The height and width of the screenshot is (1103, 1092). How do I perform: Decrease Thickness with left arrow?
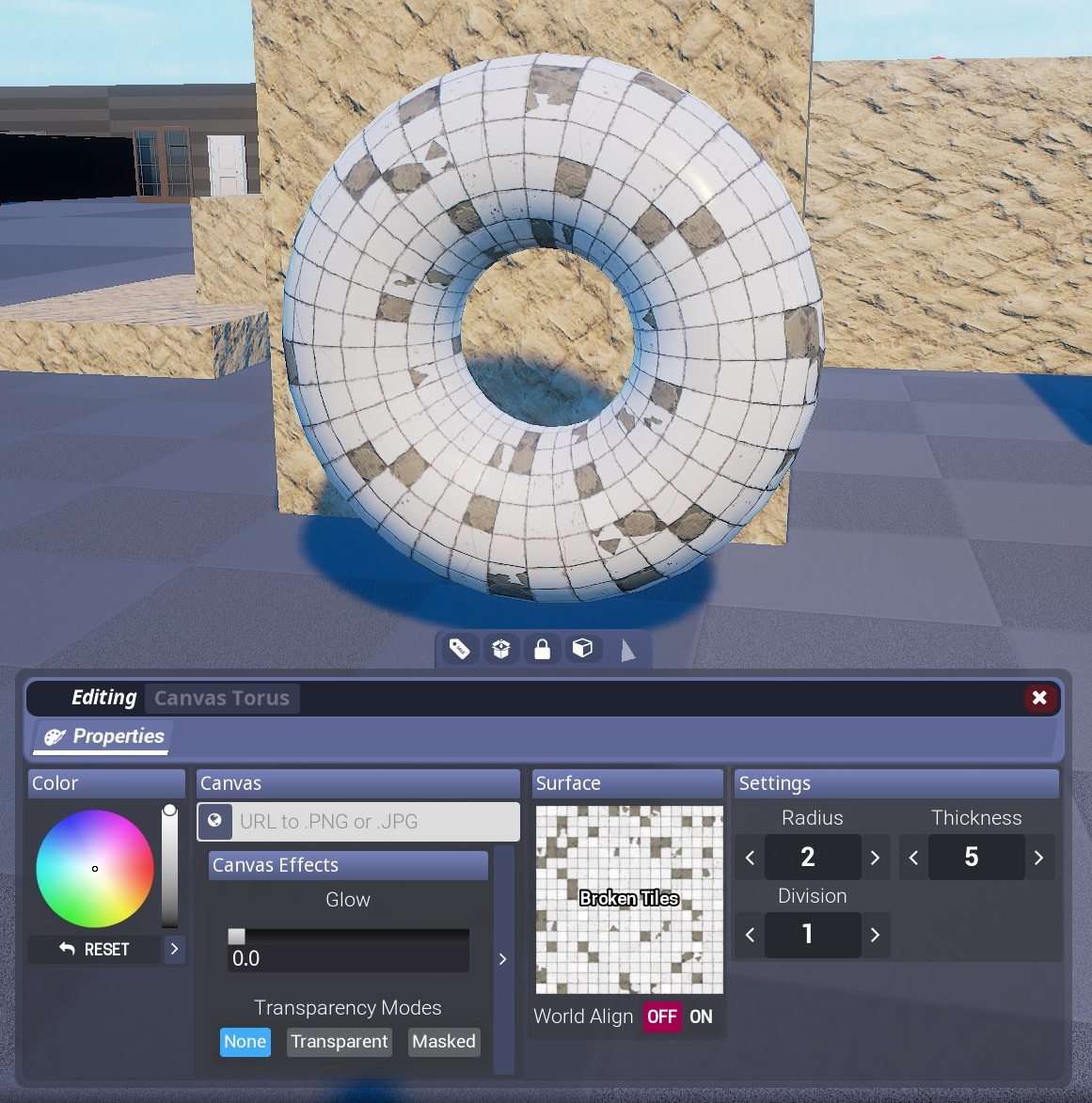click(913, 858)
